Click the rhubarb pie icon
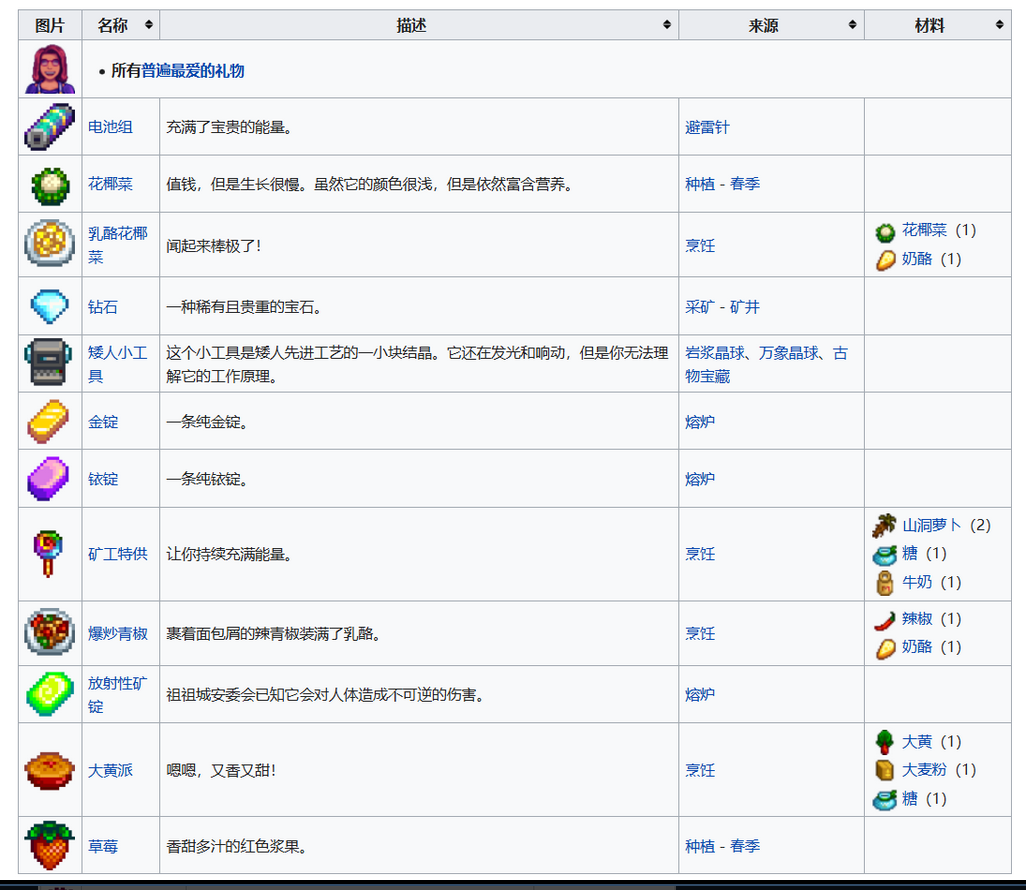The image size is (1026, 890). tap(50, 770)
